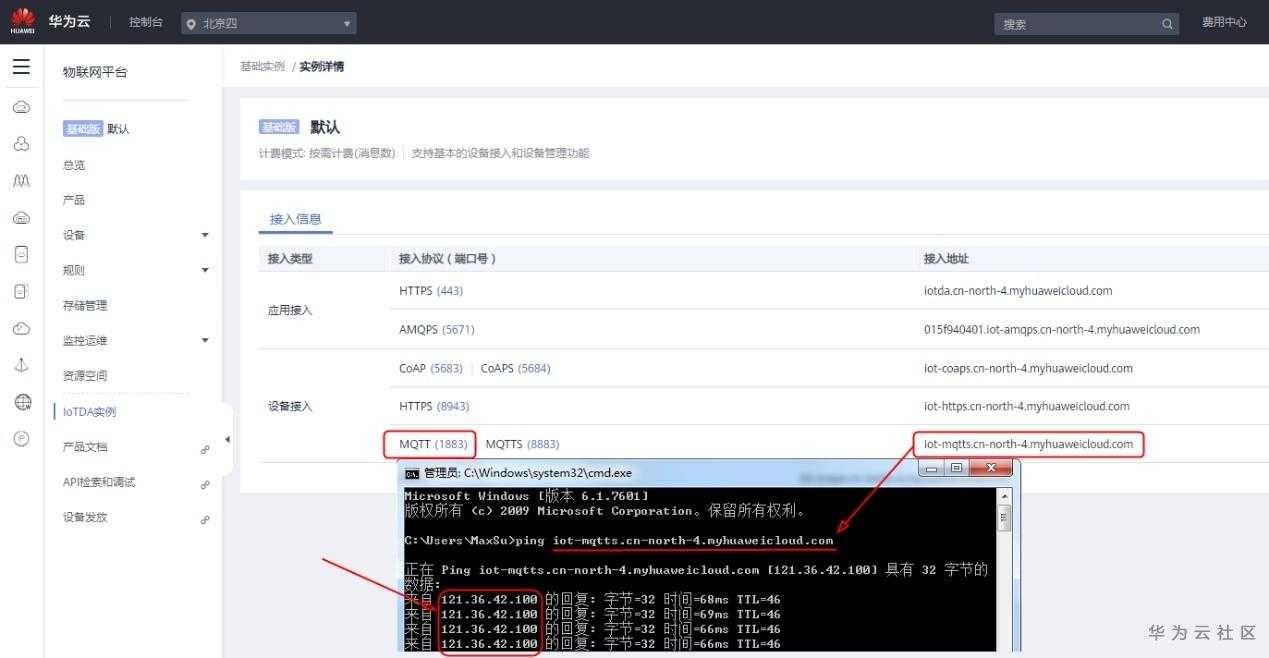Click the location pin icon beside 北京四
The image size is (1269, 658).
pos(191,24)
